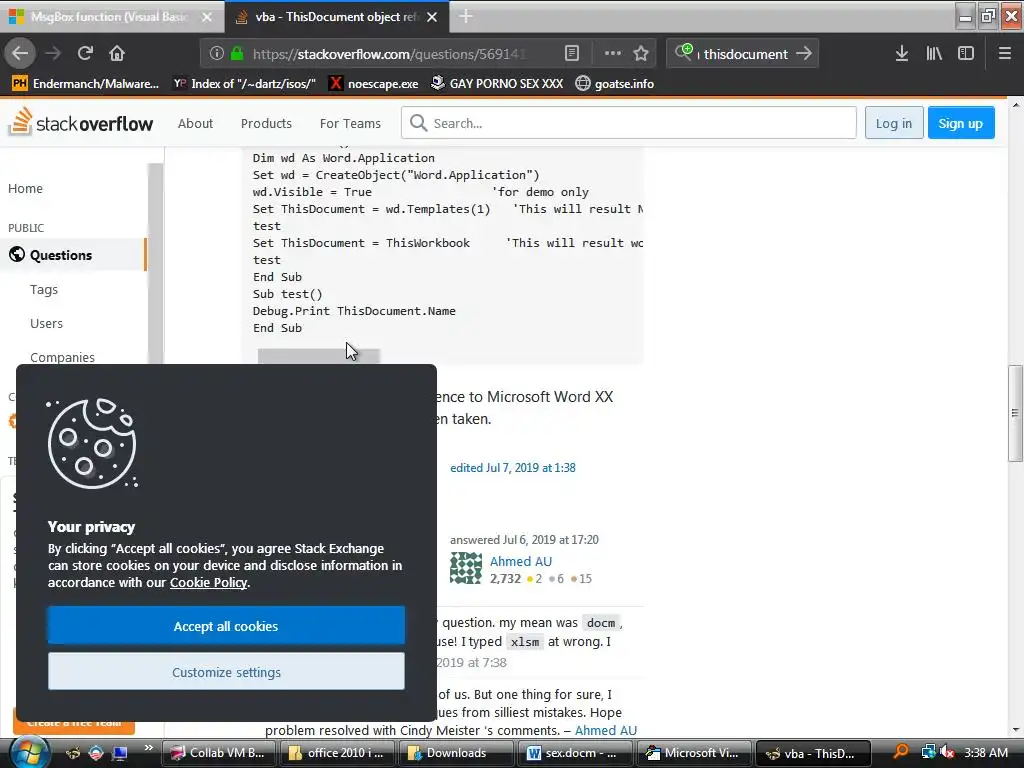Open Index of /~dartz/isos/ bookmark

pyautogui.click(x=244, y=84)
